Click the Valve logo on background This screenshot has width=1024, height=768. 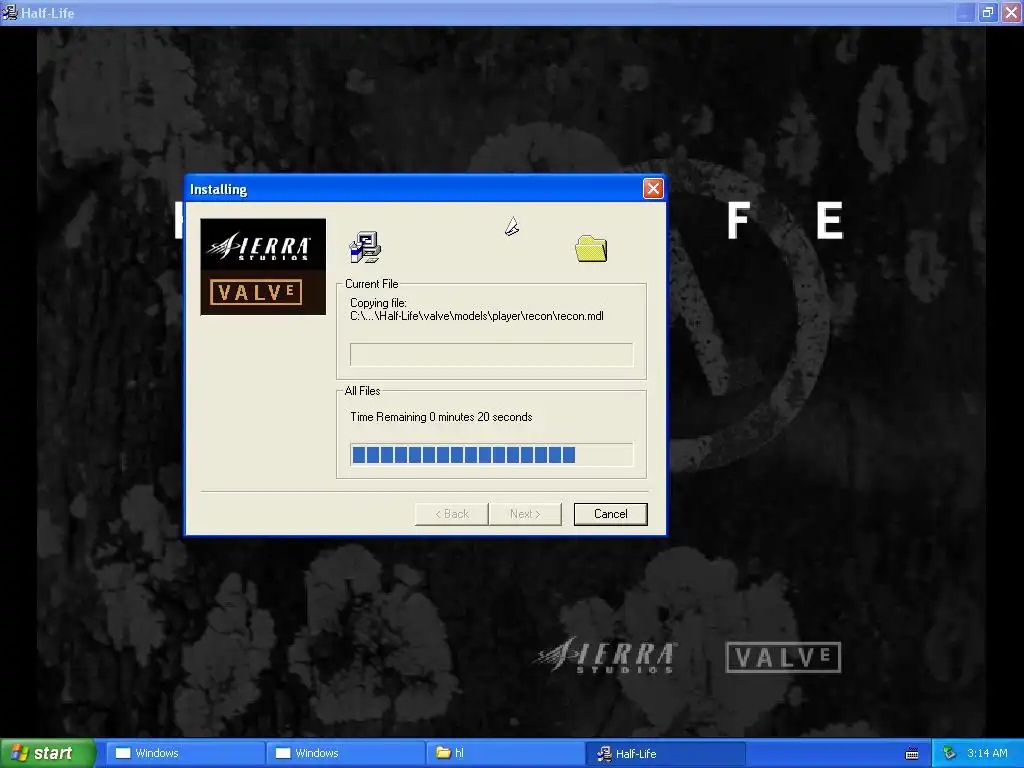point(783,657)
